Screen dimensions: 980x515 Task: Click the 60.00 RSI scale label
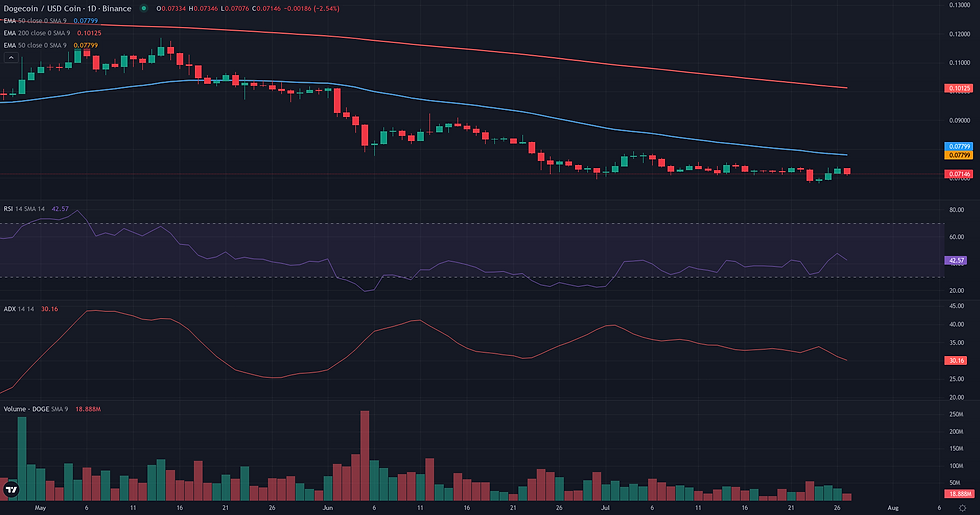[x=956, y=236]
